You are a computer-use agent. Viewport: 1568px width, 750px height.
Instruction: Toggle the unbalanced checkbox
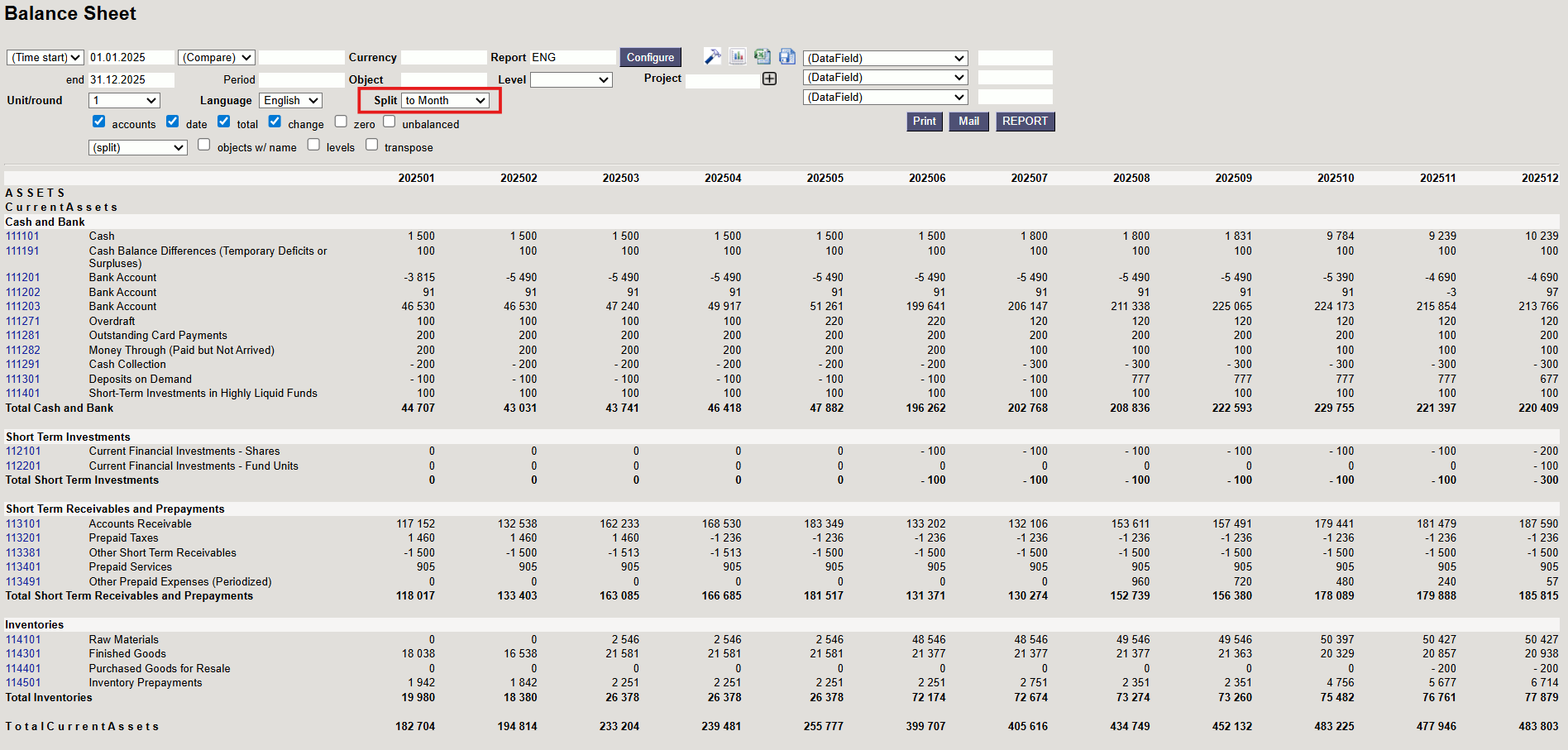(x=390, y=122)
